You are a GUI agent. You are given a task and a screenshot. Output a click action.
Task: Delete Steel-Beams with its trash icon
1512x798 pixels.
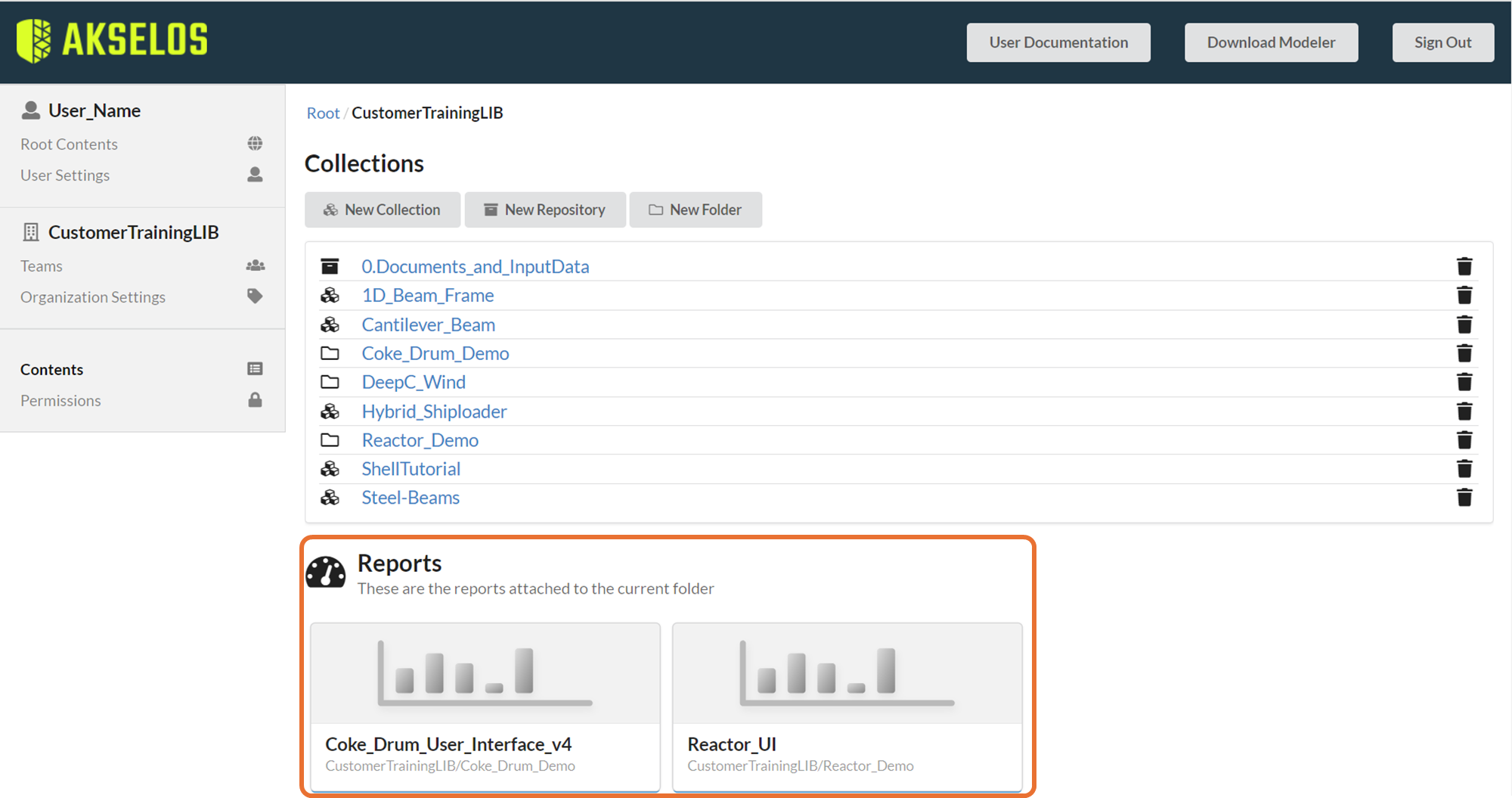click(x=1464, y=498)
